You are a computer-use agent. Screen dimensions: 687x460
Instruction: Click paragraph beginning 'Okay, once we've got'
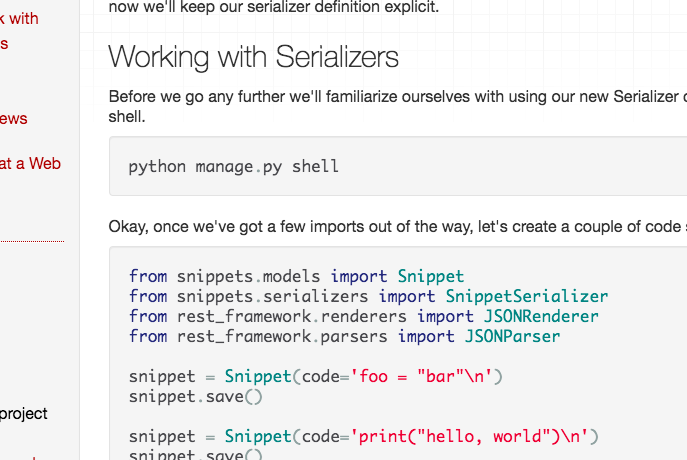click(x=398, y=226)
